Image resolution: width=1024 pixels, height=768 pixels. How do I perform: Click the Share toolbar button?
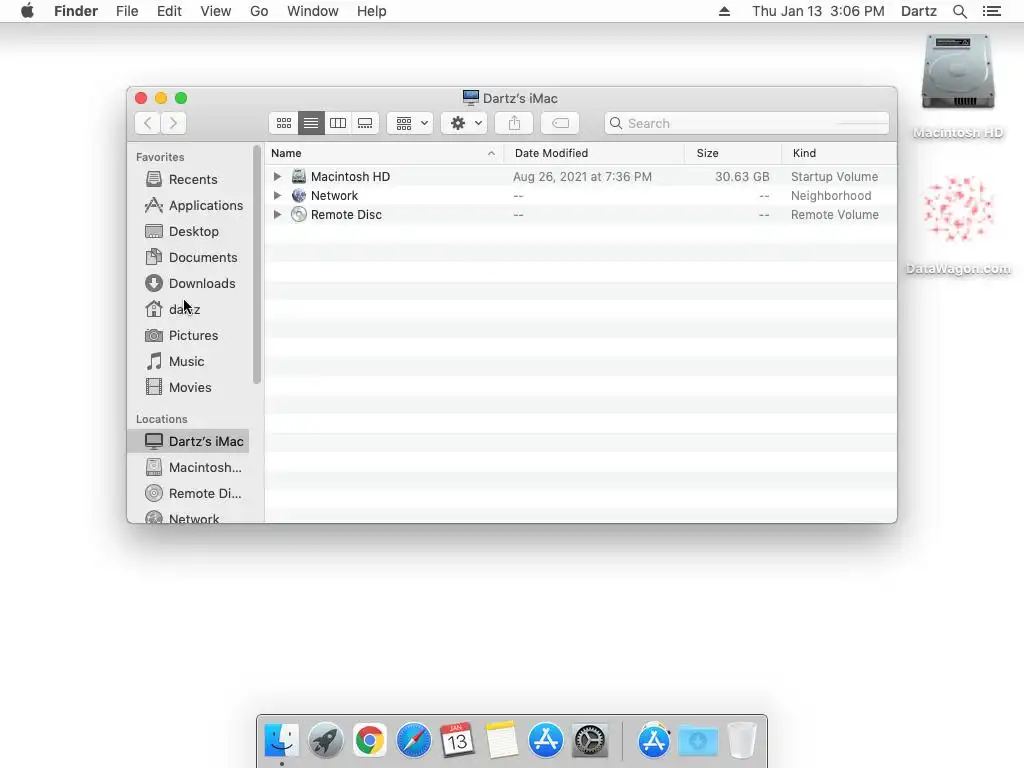pos(514,123)
